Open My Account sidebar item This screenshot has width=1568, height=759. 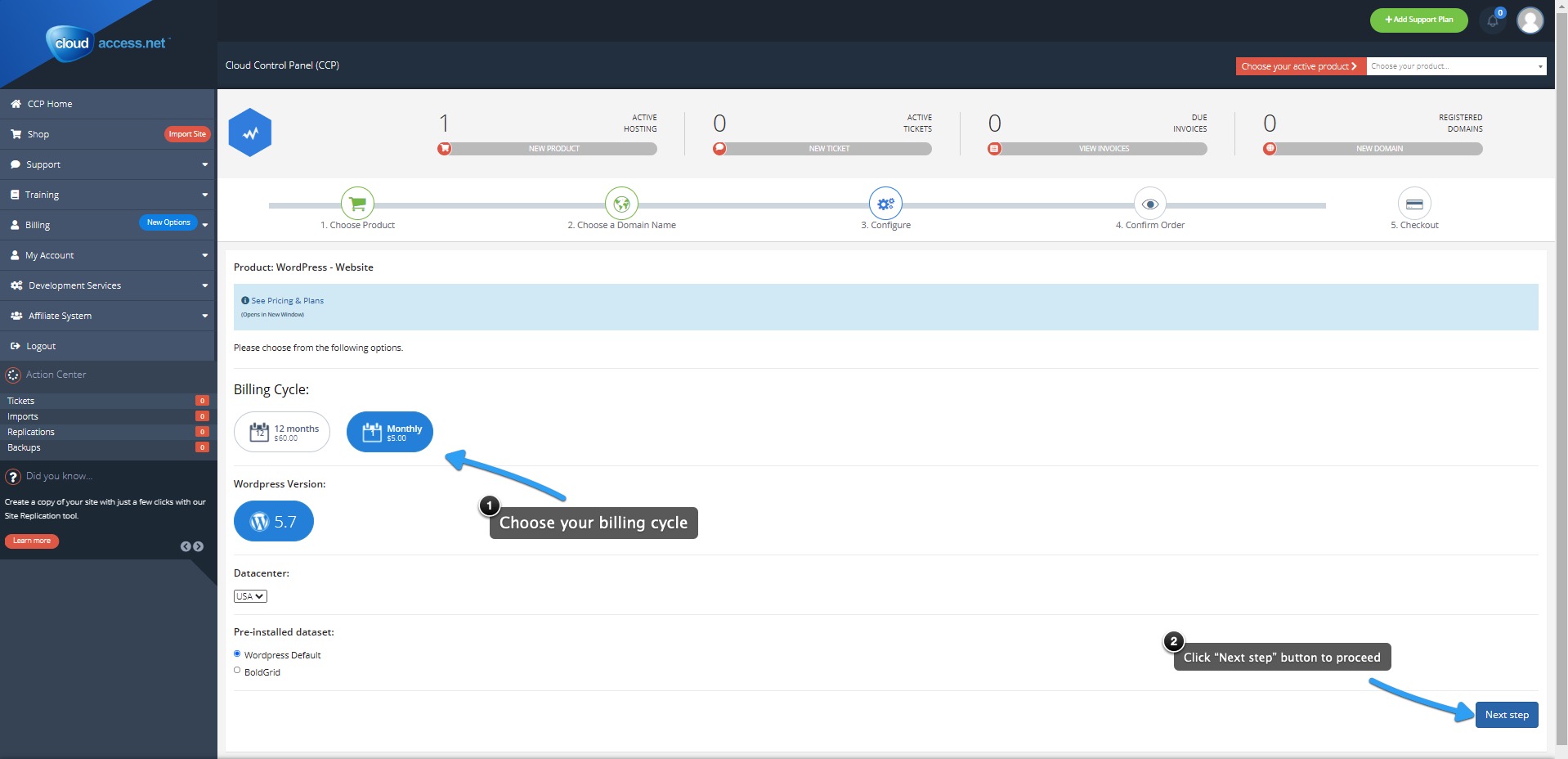pos(107,255)
